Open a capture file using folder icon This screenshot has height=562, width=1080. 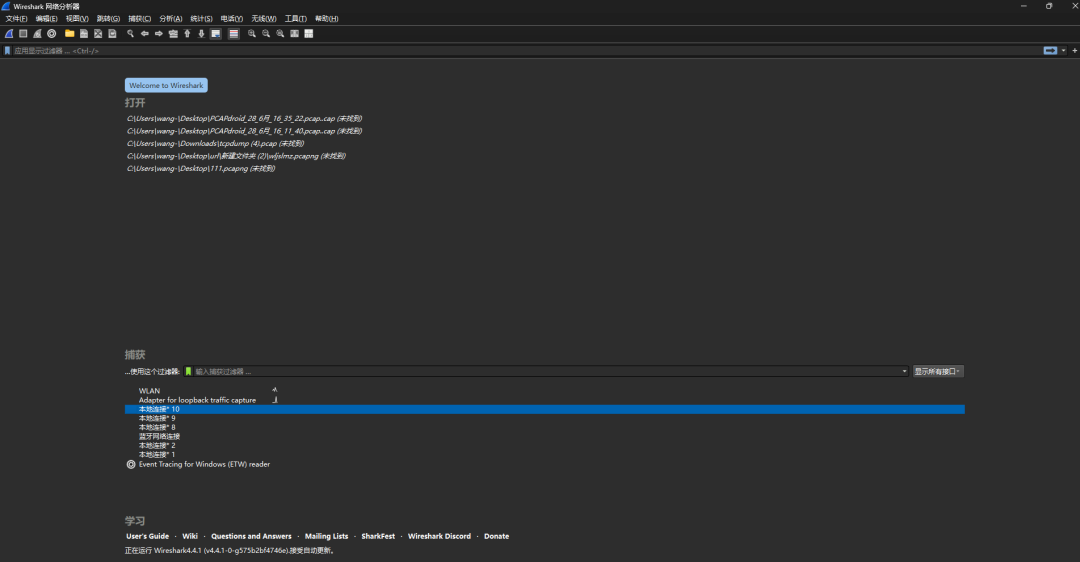tap(70, 33)
